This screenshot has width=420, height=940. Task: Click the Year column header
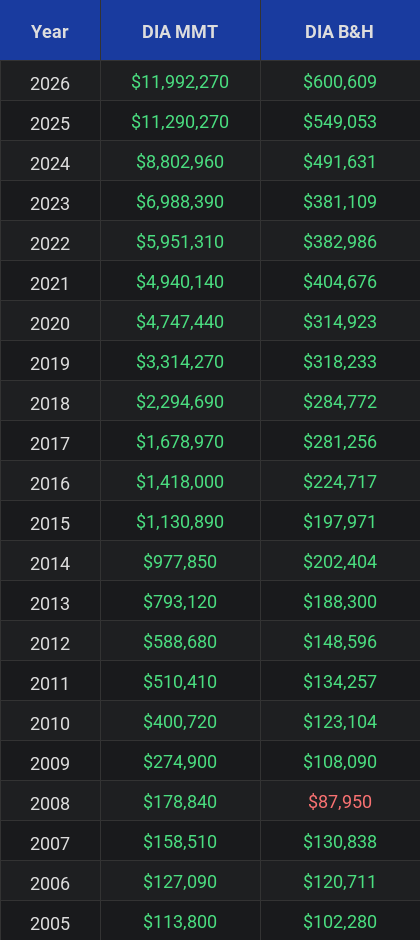[50, 31]
